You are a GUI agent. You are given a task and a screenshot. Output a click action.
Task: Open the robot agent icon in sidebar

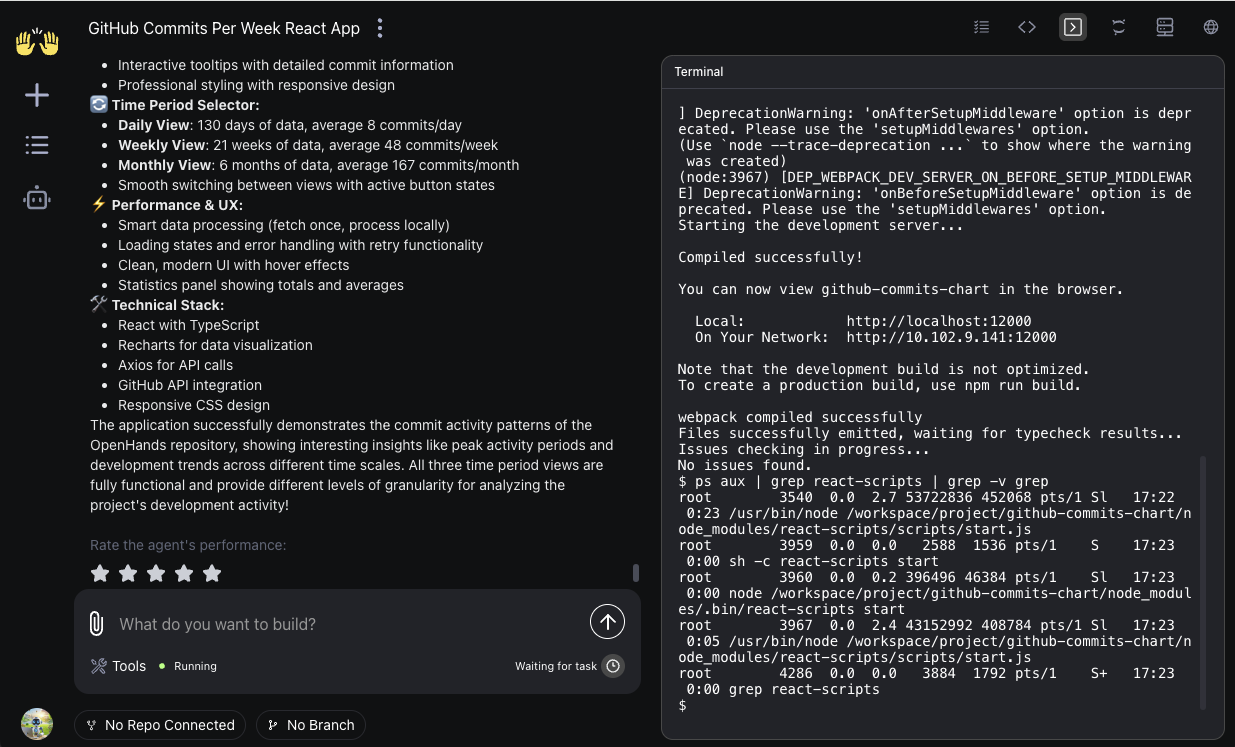click(x=37, y=198)
